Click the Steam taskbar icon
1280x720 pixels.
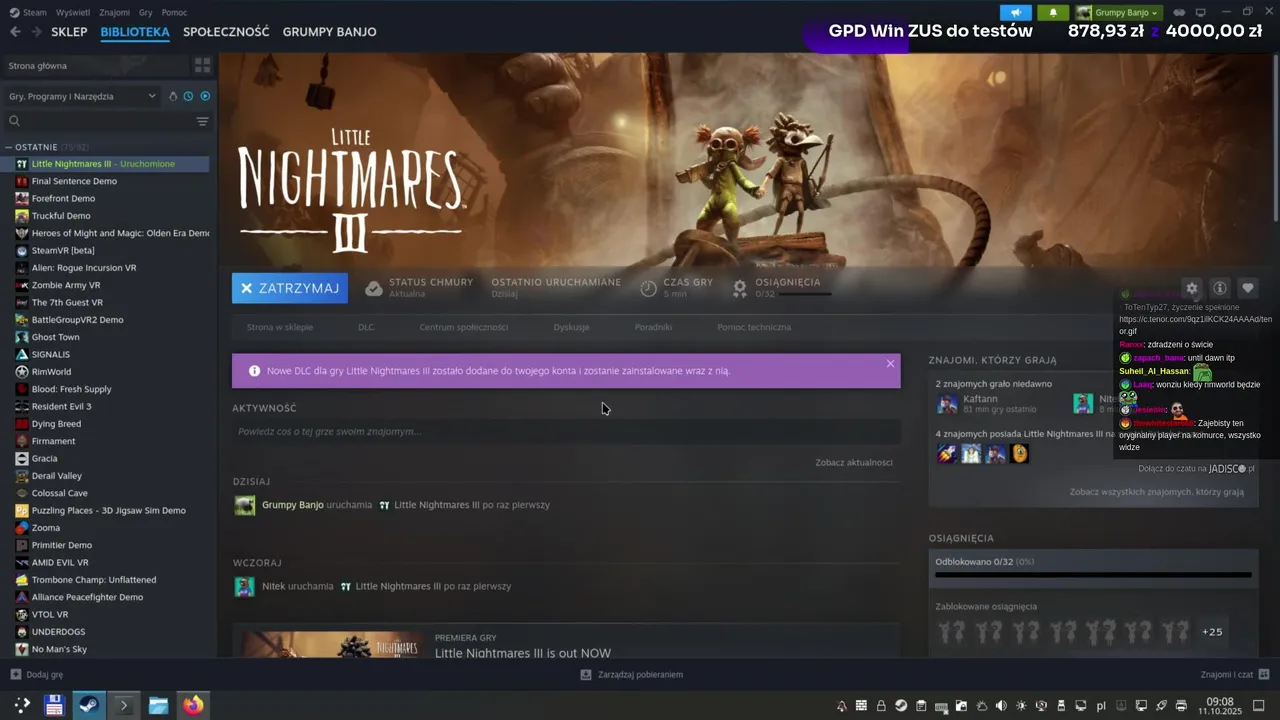(x=89, y=705)
